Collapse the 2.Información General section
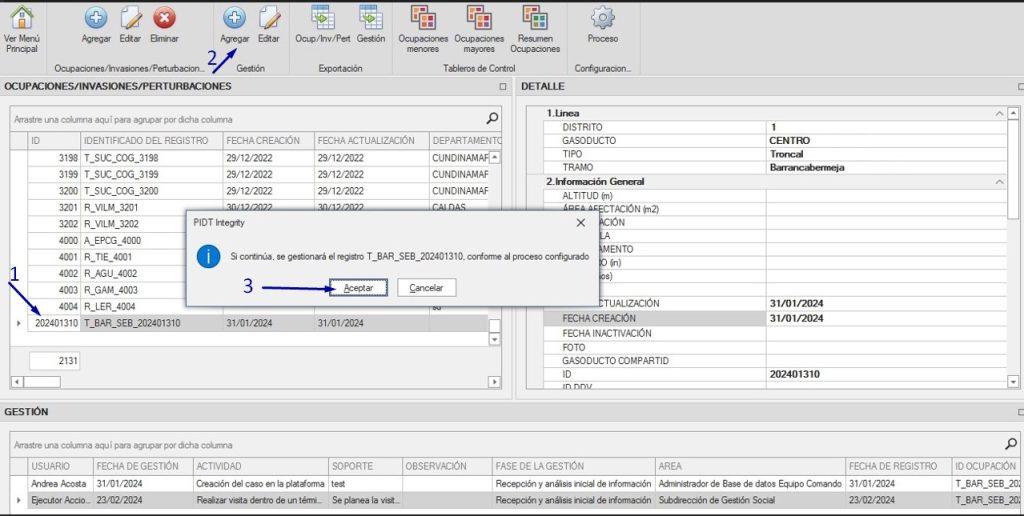Screen dimensions: 1024x516 [1000, 182]
